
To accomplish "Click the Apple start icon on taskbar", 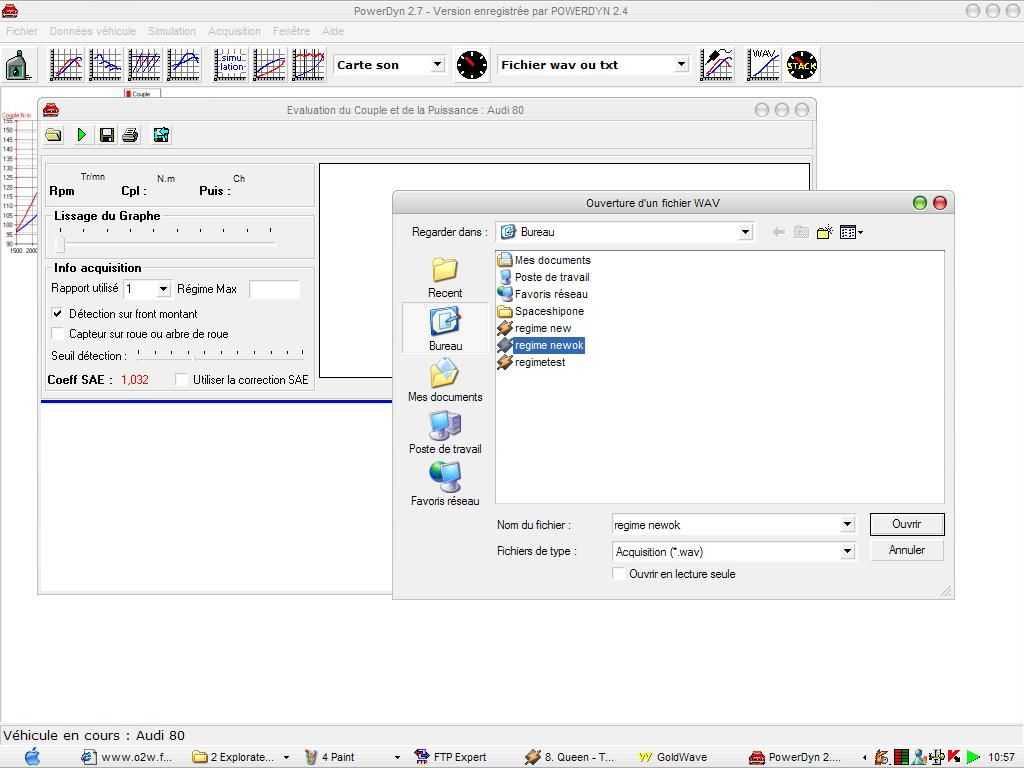I will tap(32, 757).
